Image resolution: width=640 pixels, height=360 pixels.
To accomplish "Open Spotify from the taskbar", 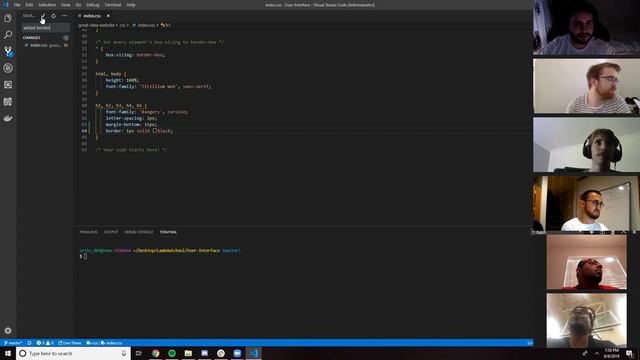I will coord(172,353).
